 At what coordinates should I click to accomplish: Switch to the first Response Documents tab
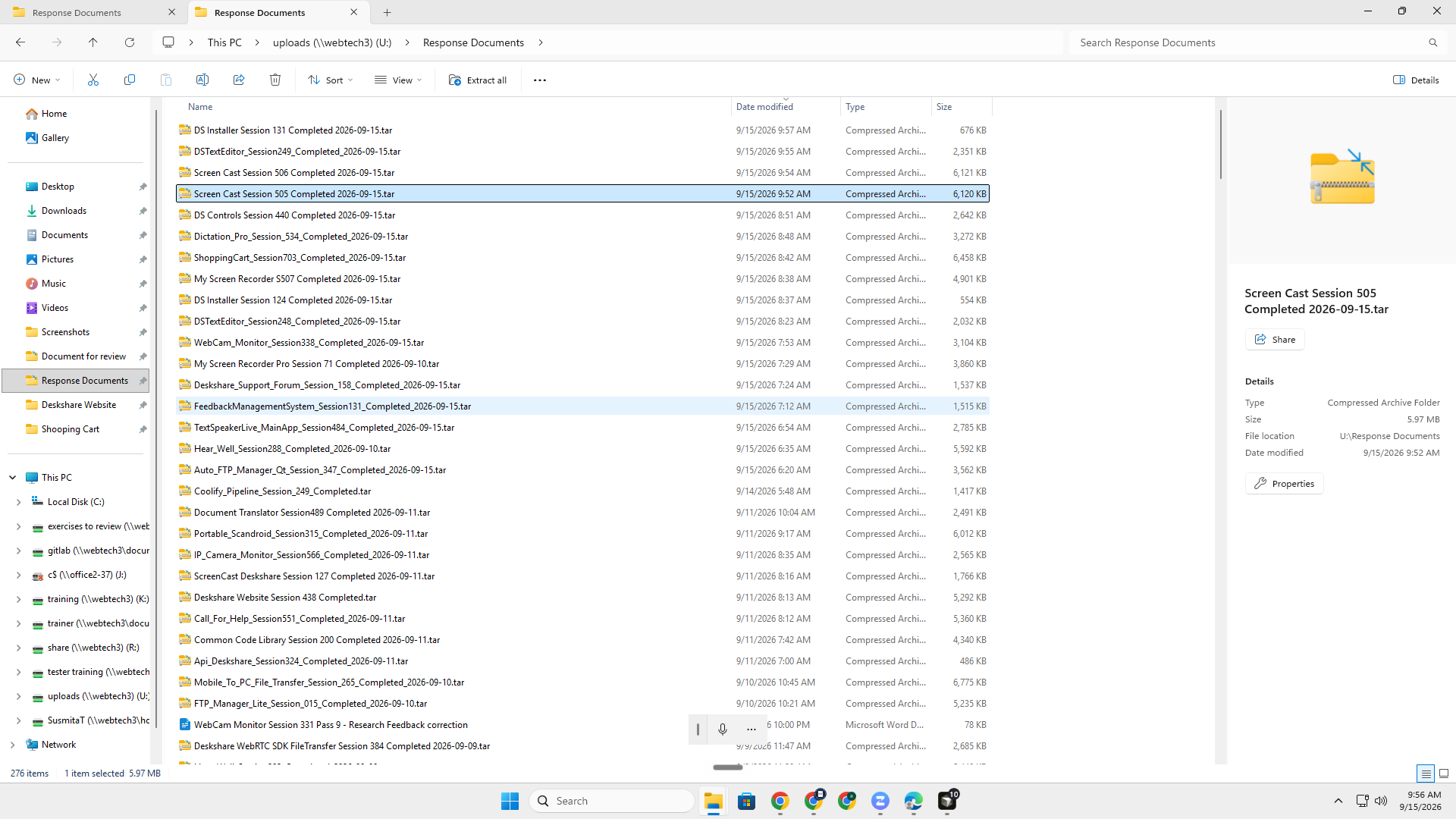pos(93,12)
